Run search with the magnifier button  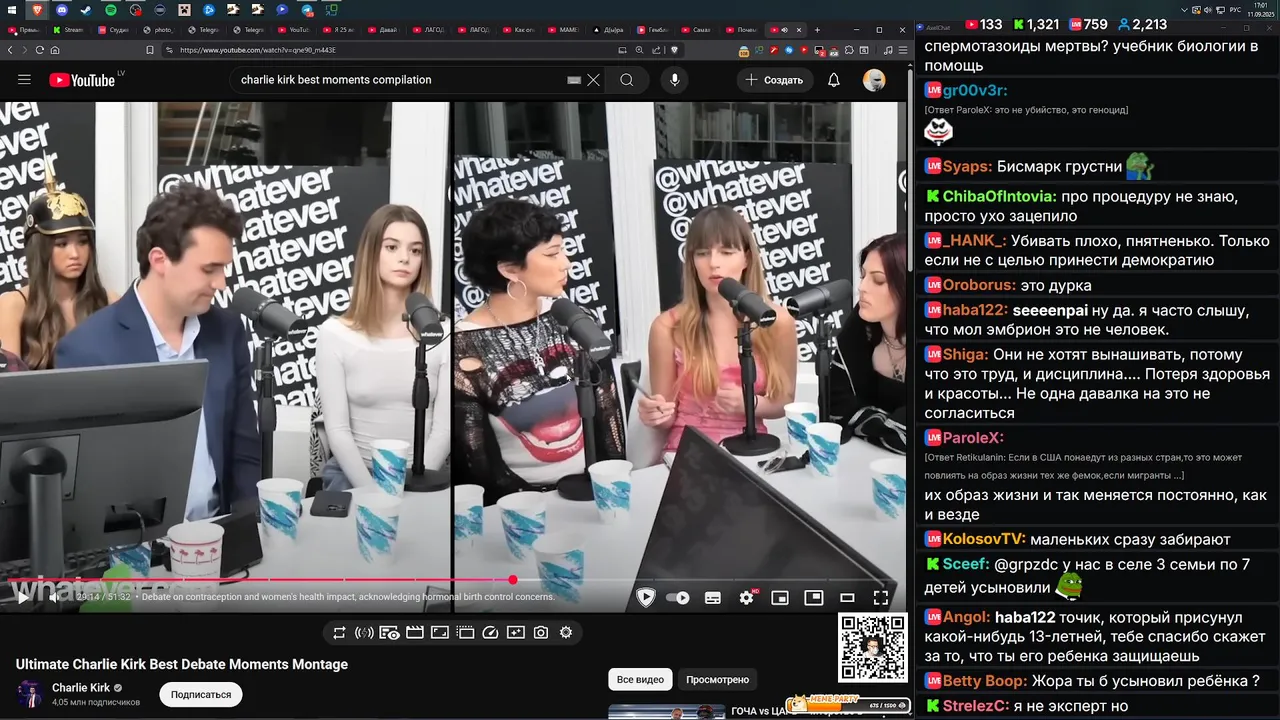point(627,80)
